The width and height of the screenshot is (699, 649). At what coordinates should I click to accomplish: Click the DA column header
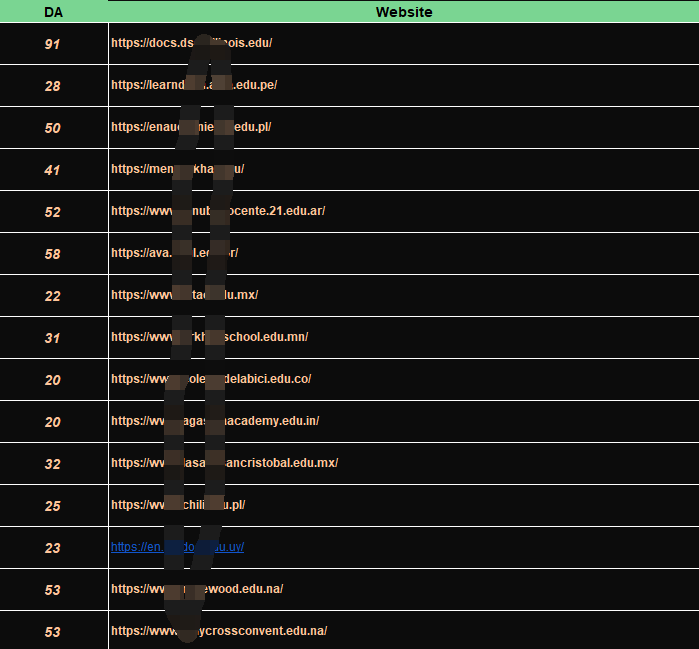[53, 12]
